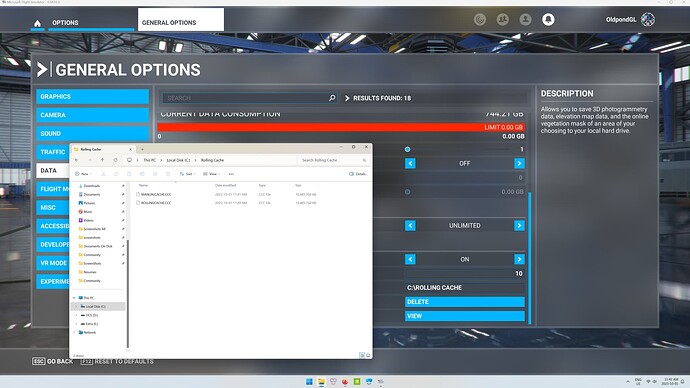Image resolution: width=690 pixels, height=388 pixels.
Task: Open the friends group icon in top bar
Action: 503,19
